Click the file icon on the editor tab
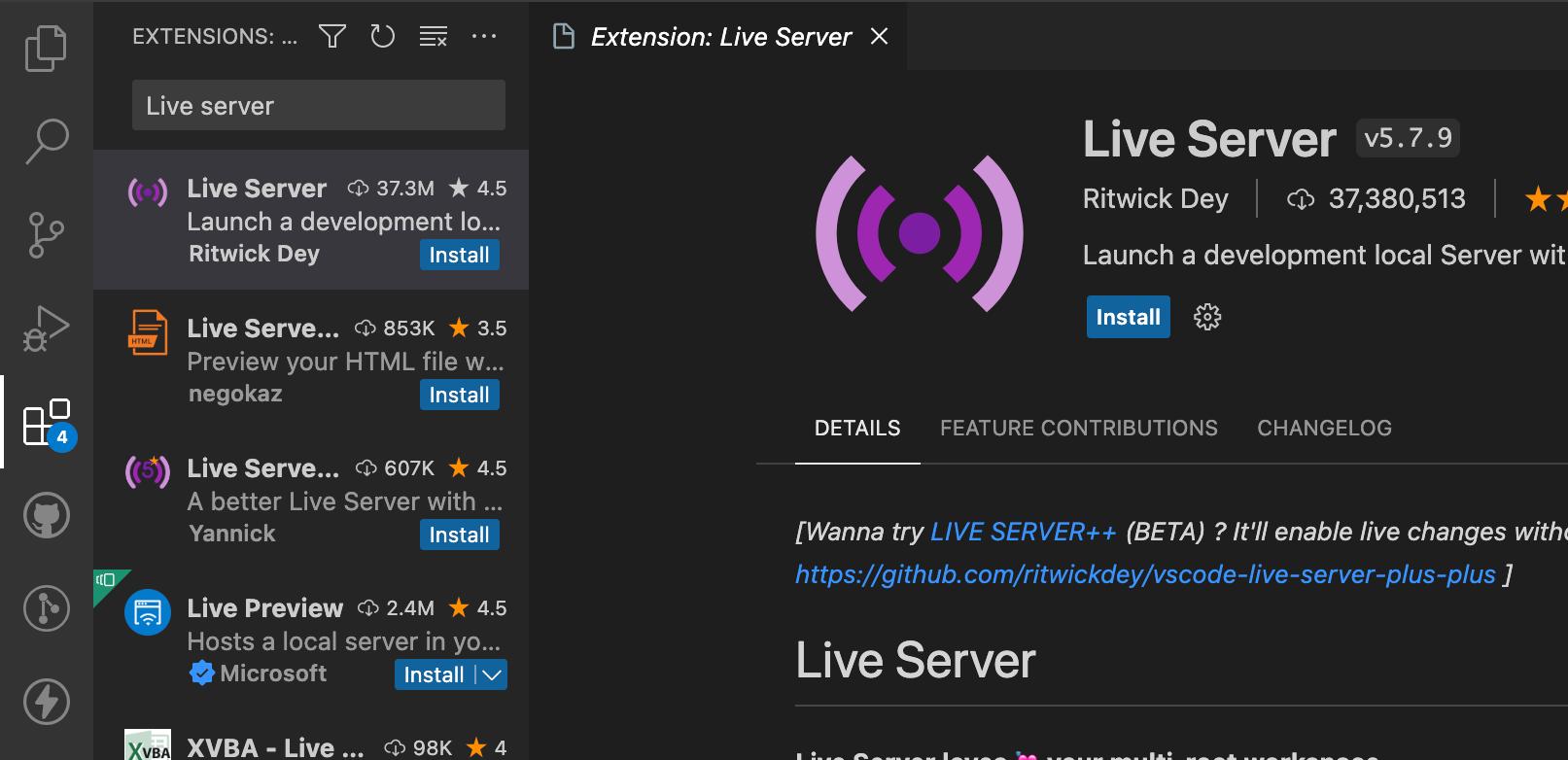Screen dimensions: 1568x760 point(563,37)
